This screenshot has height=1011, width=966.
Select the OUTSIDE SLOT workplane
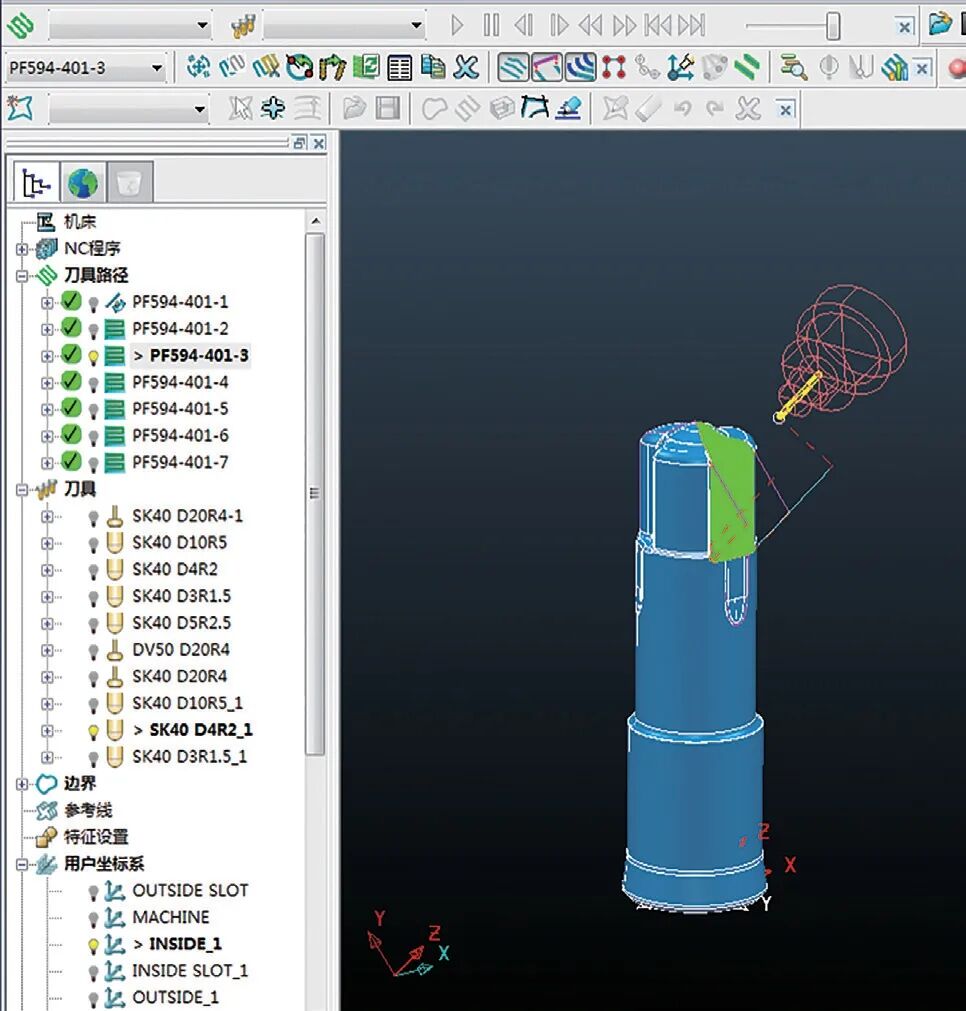coord(190,890)
